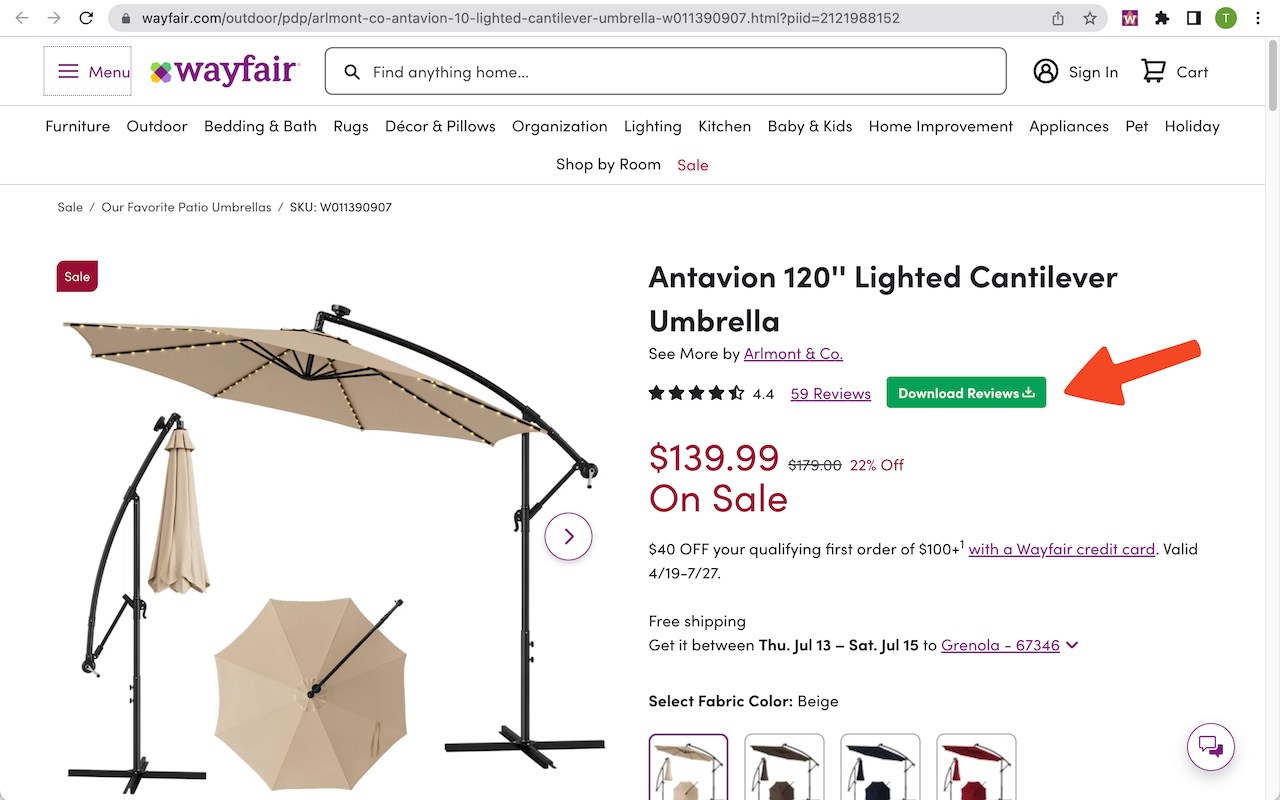Open the Cart icon

[1153, 71]
